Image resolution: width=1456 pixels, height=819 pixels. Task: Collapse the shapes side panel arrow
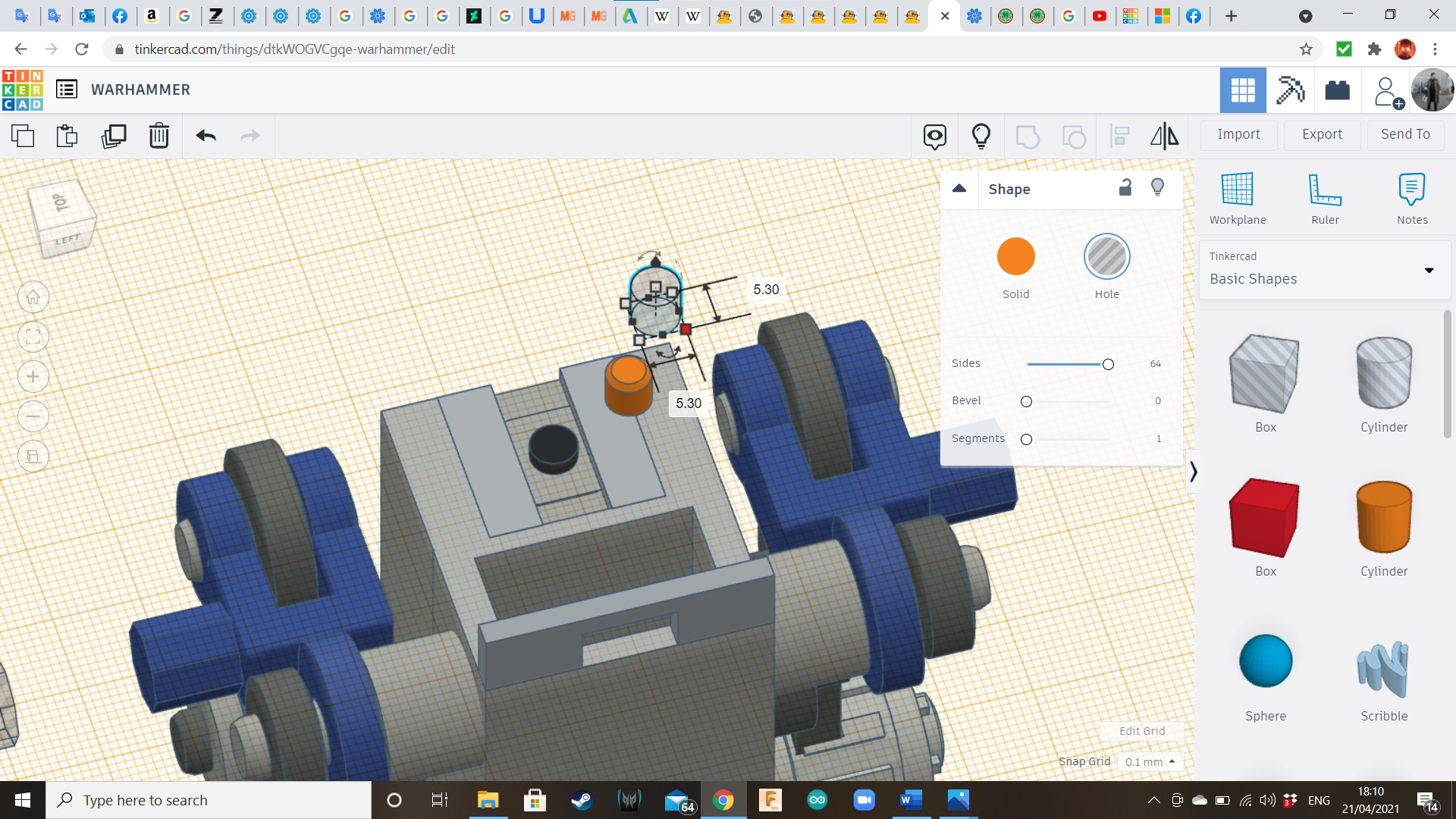tap(1193, 472)
